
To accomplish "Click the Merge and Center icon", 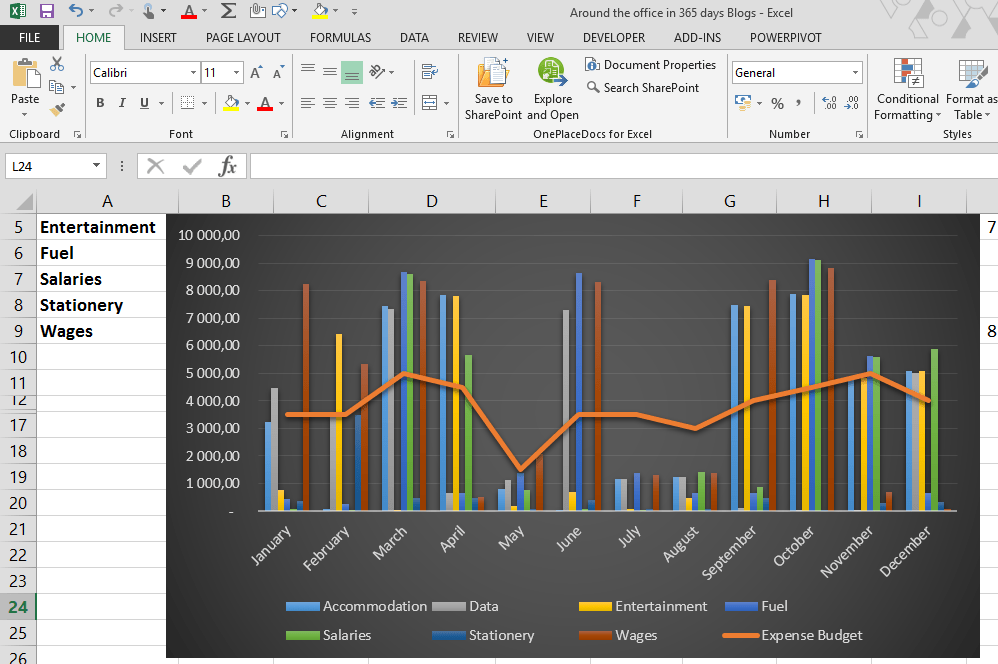I will (x=430, y=102).
